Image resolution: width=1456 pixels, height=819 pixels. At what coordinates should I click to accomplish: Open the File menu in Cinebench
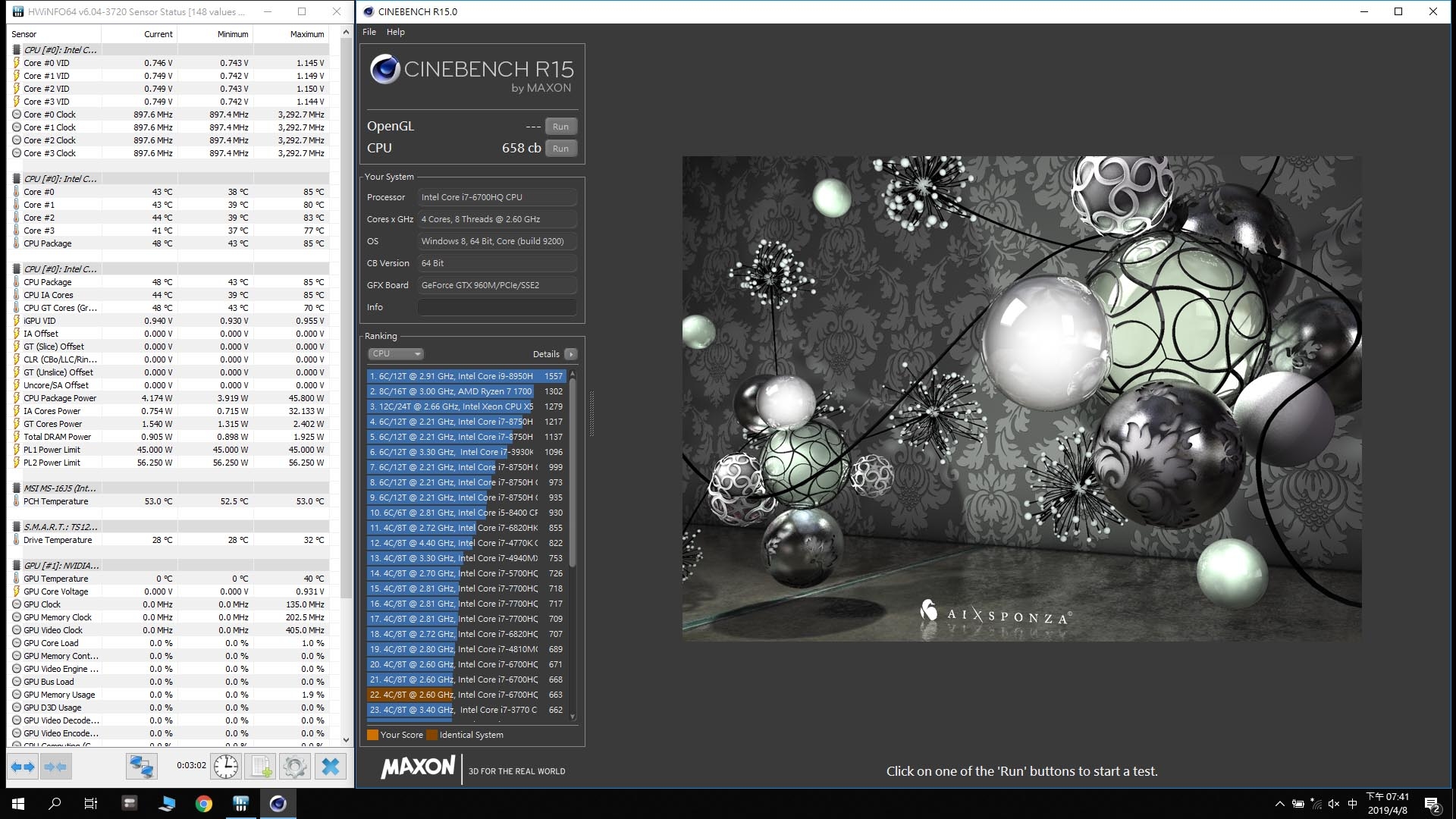coord(369,32)
